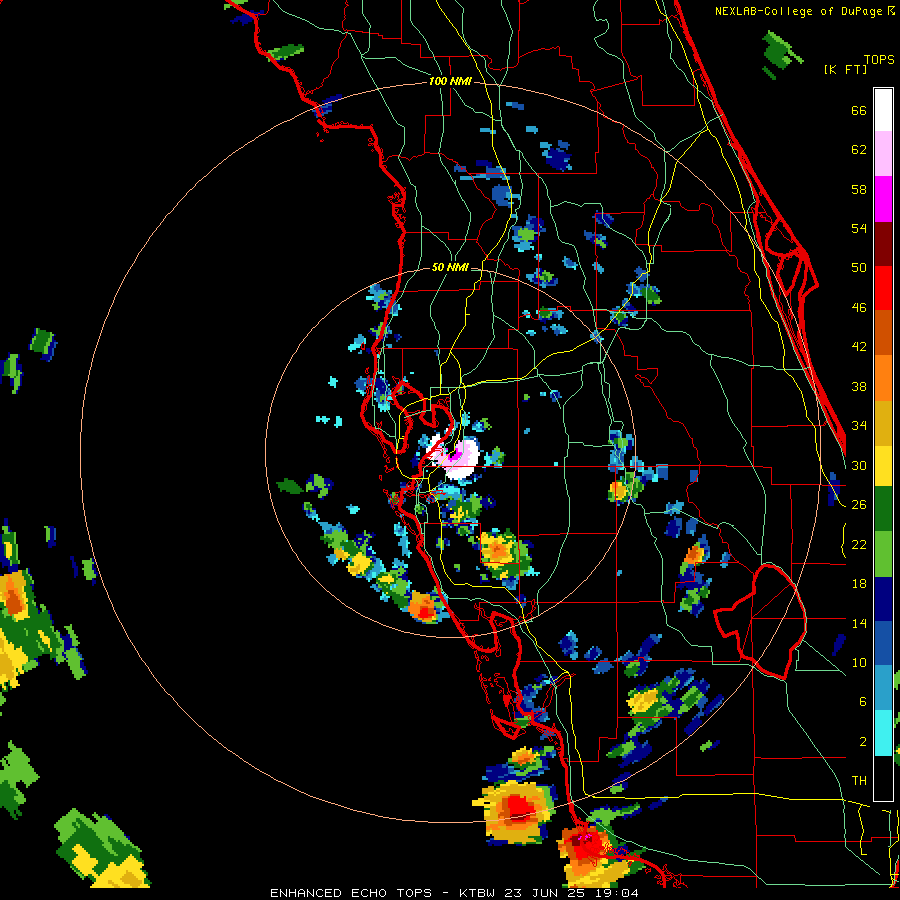This screenshot has height=900, width=900.
Task: Pick the navy blue legend swatch
Action: point(883,599)
